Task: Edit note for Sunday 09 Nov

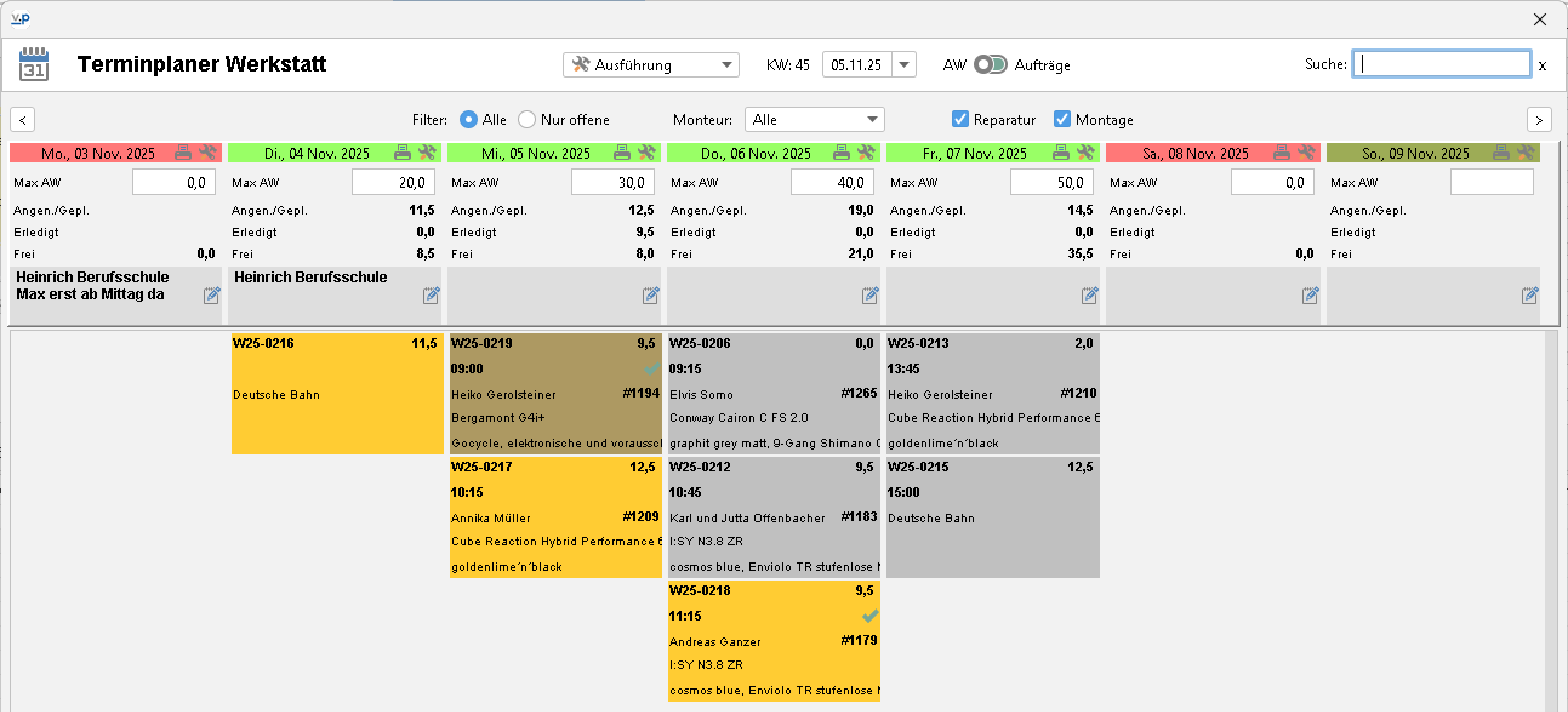Action: (1530, 296)
